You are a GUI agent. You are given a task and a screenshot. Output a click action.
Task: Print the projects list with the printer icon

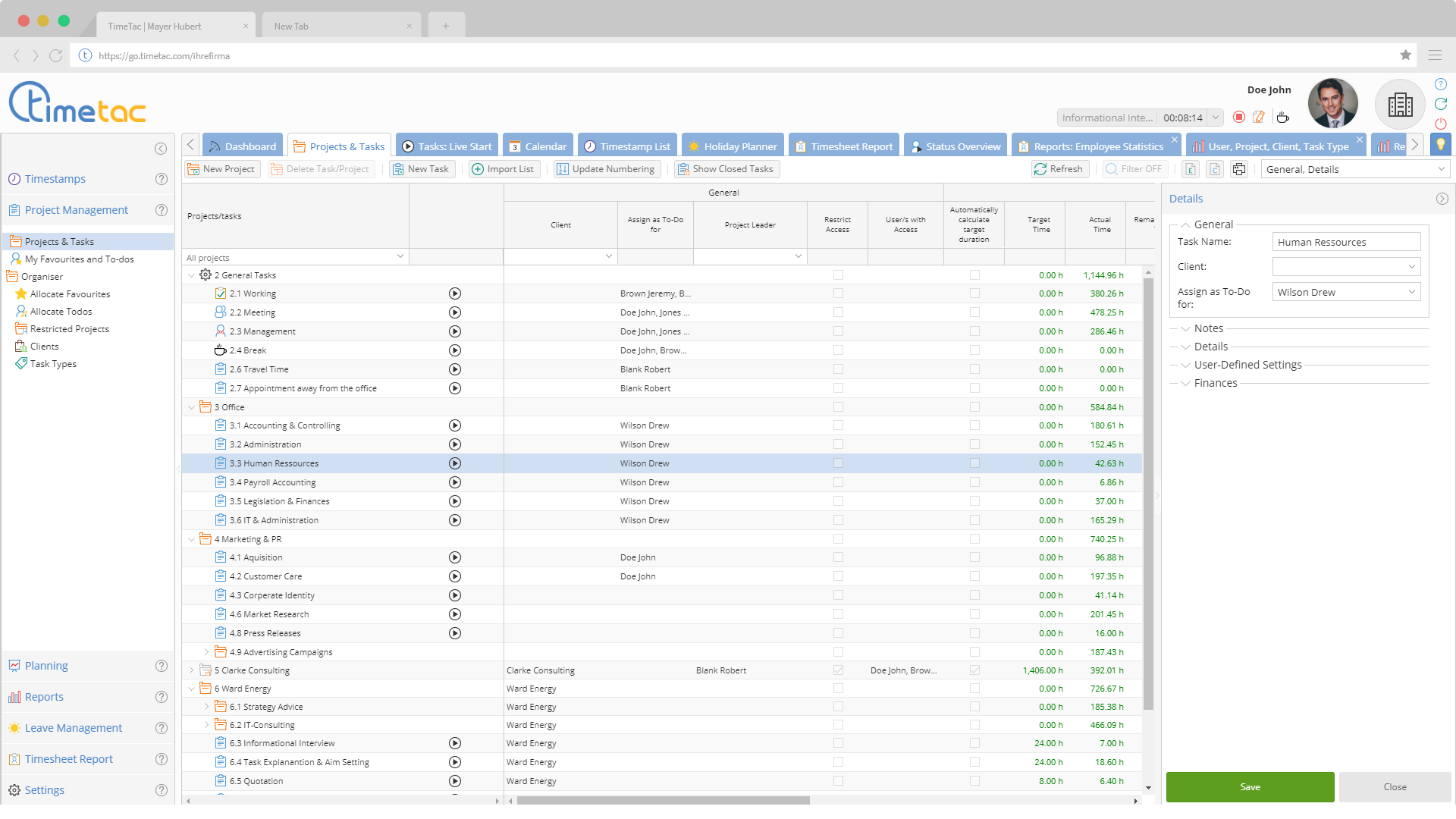(1238, 169)
